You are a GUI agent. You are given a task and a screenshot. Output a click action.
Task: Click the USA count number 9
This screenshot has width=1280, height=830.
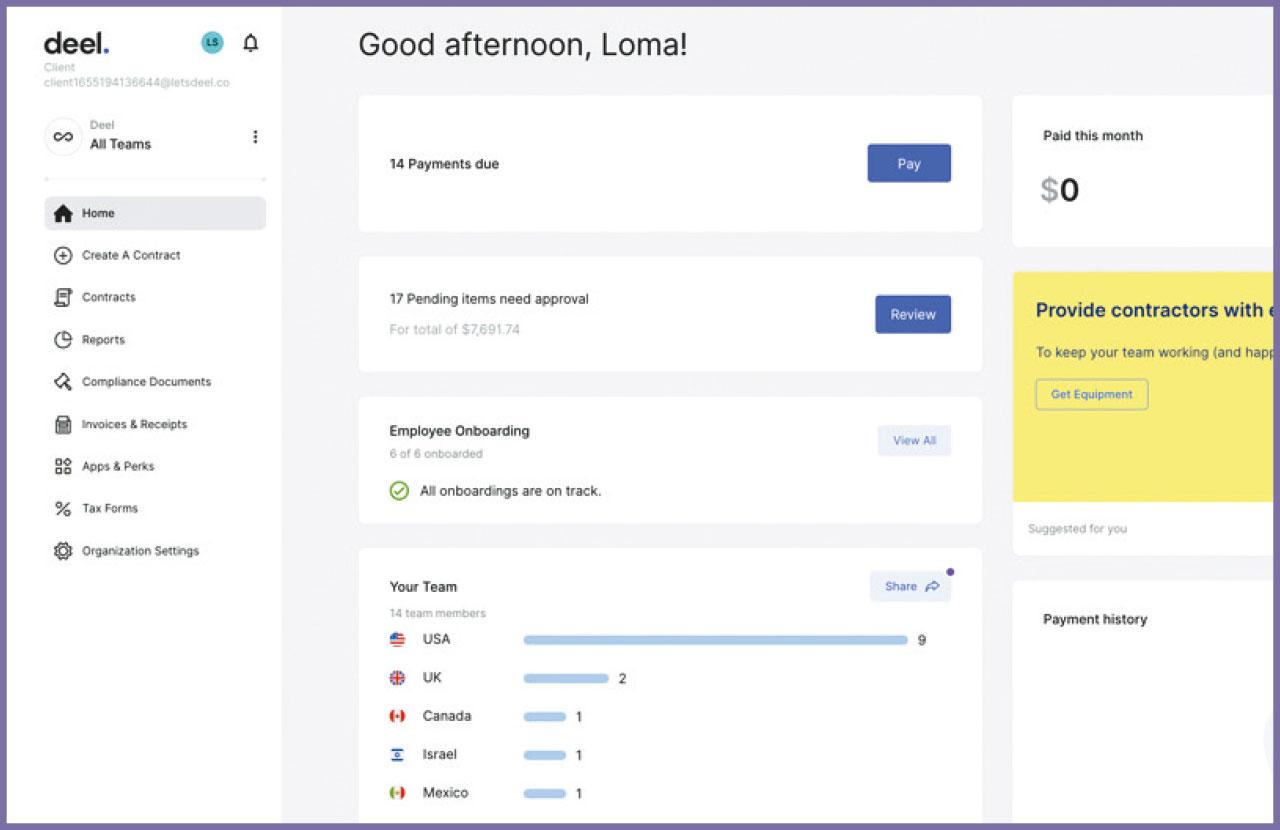pos(922,640)
